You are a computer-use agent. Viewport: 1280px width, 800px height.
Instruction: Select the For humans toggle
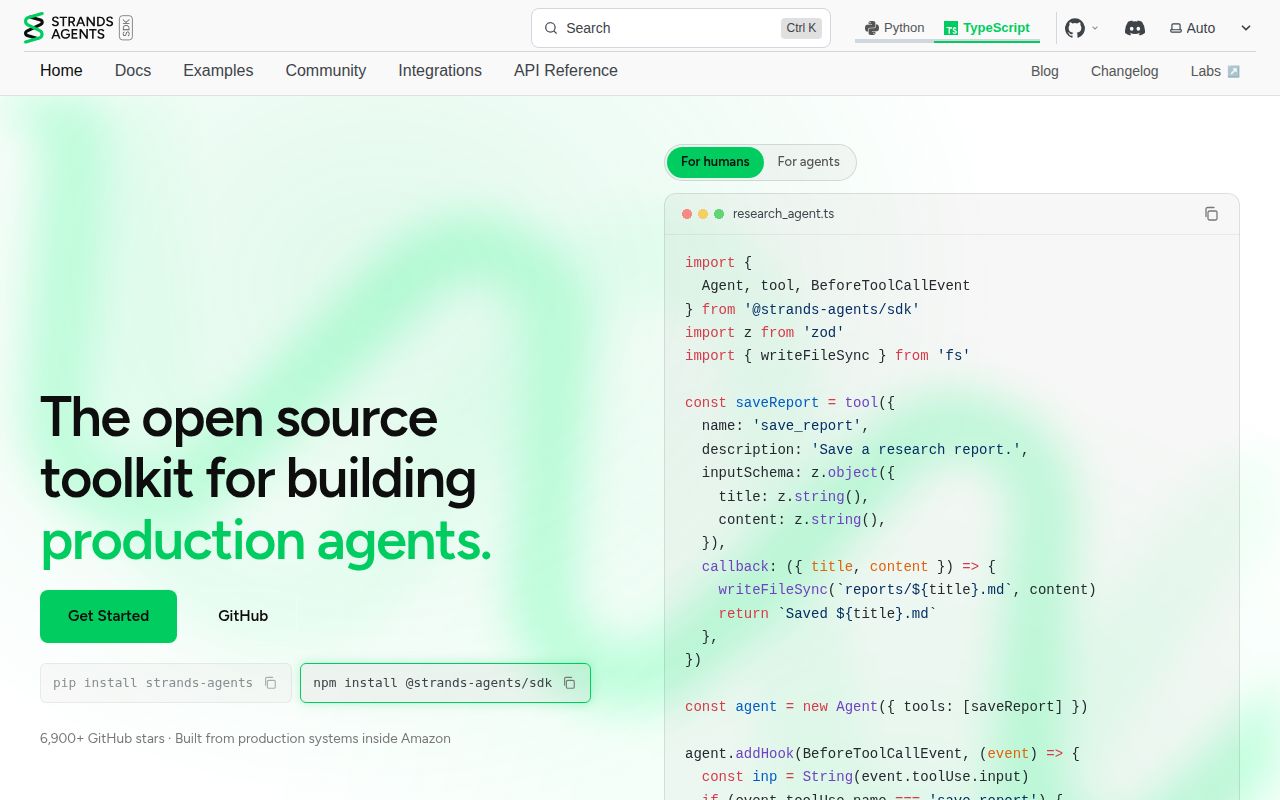715,162
